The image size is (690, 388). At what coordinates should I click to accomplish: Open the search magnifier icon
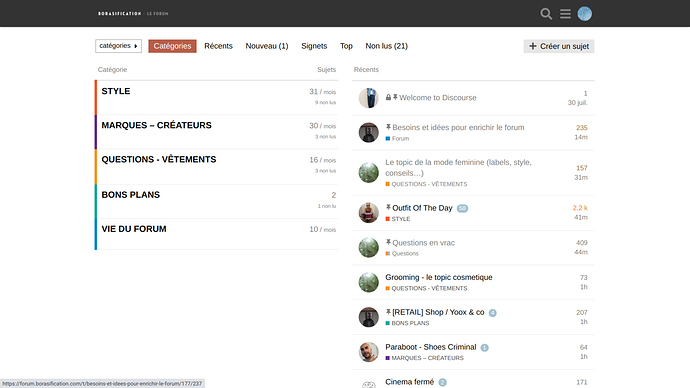pyautogui.click(x=546, y=14)
